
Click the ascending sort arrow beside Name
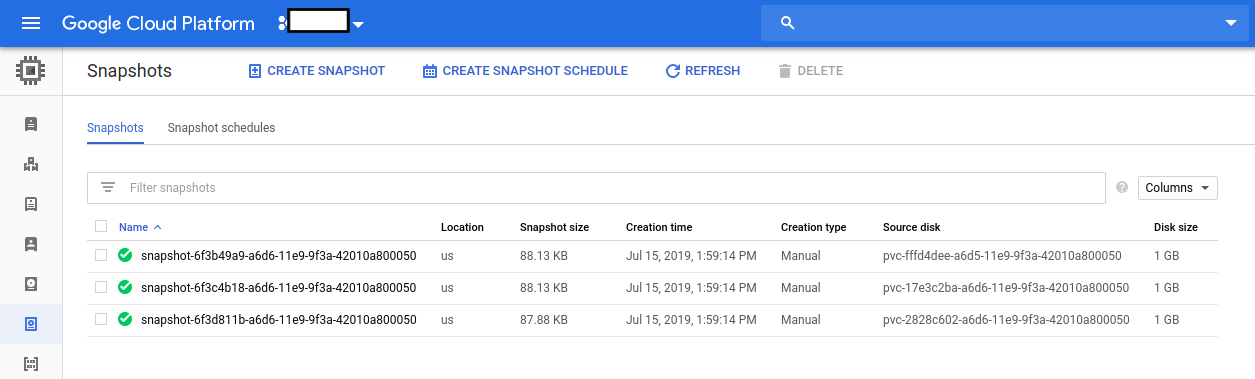[x=157, y=227]
